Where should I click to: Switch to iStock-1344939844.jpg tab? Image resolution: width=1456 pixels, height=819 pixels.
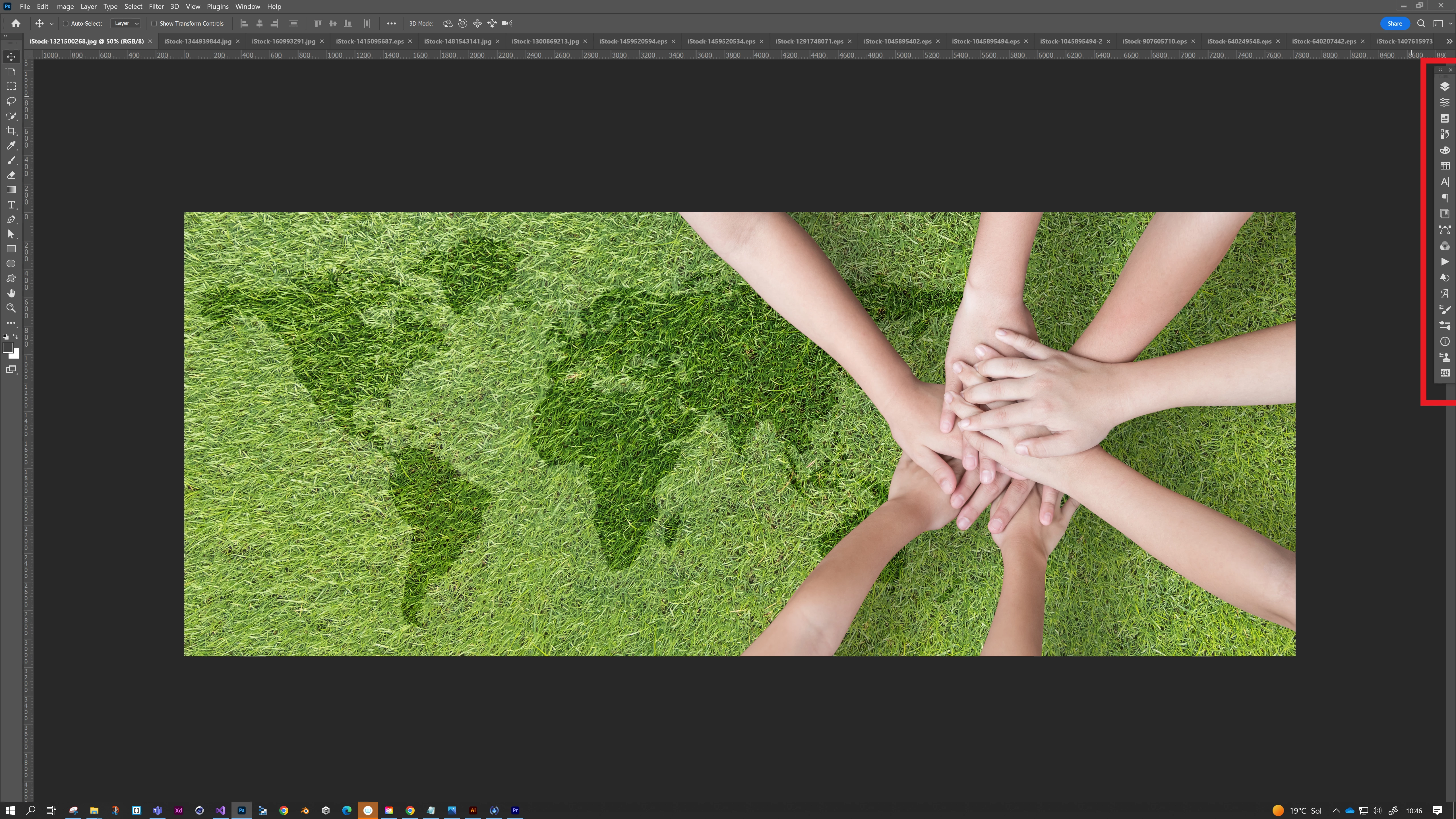197,41
